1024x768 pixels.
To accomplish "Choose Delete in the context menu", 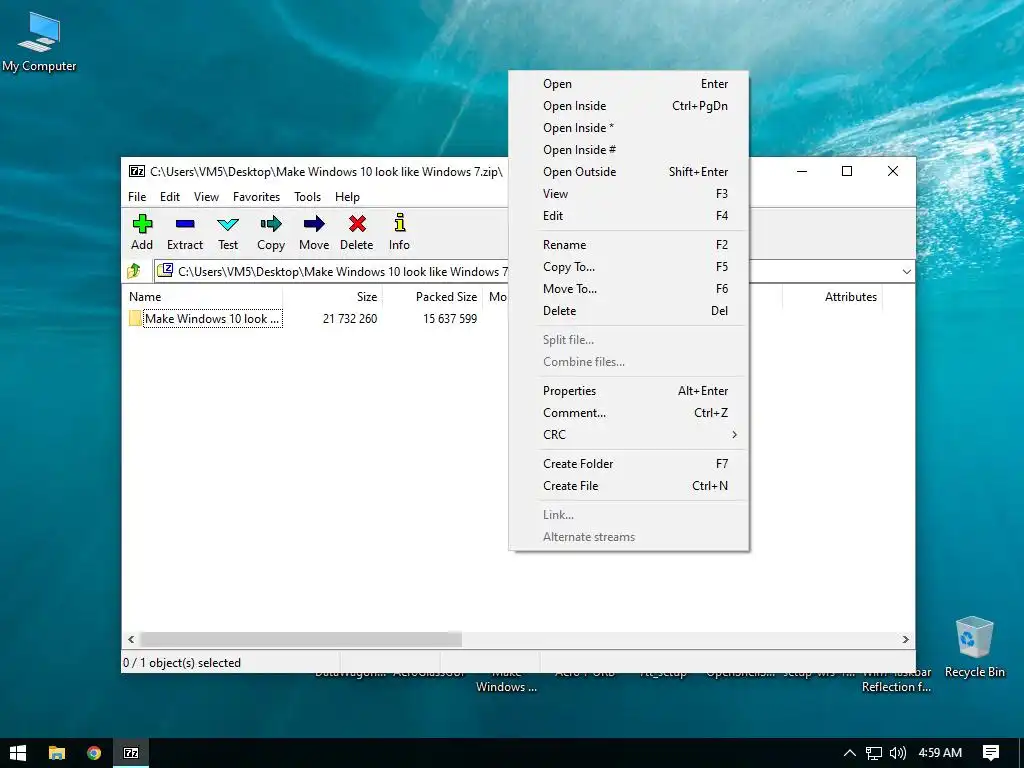I will 628,311.
